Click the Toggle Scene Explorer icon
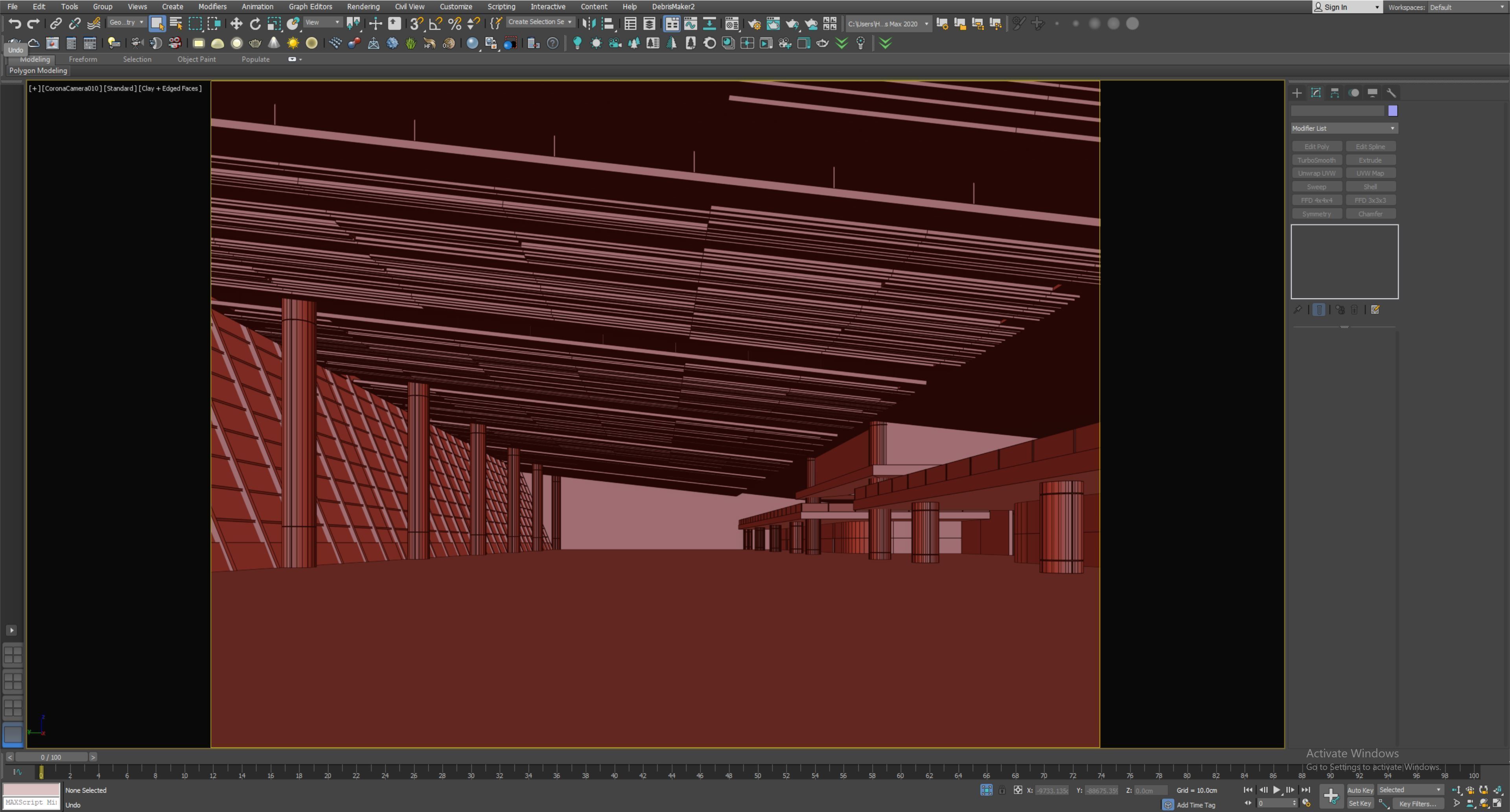The image size is (1510, 812). (x=630, y=24)
